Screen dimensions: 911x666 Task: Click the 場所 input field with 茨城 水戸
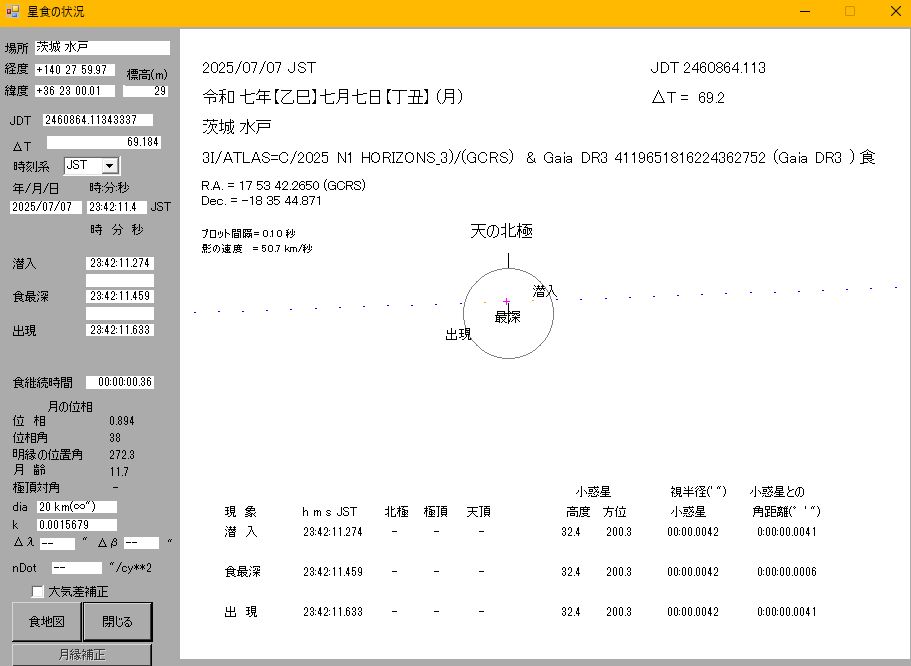click(103, 48)
